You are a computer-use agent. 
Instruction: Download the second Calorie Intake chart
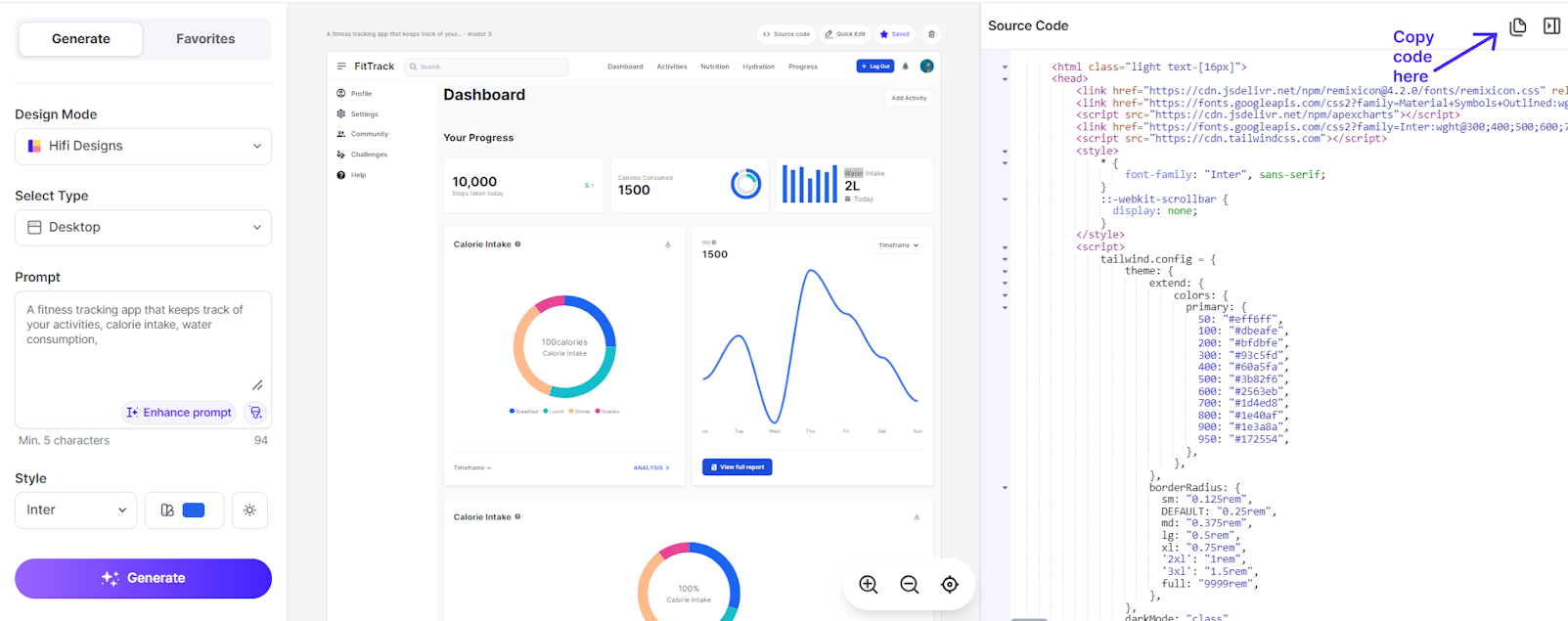[917, 517]
